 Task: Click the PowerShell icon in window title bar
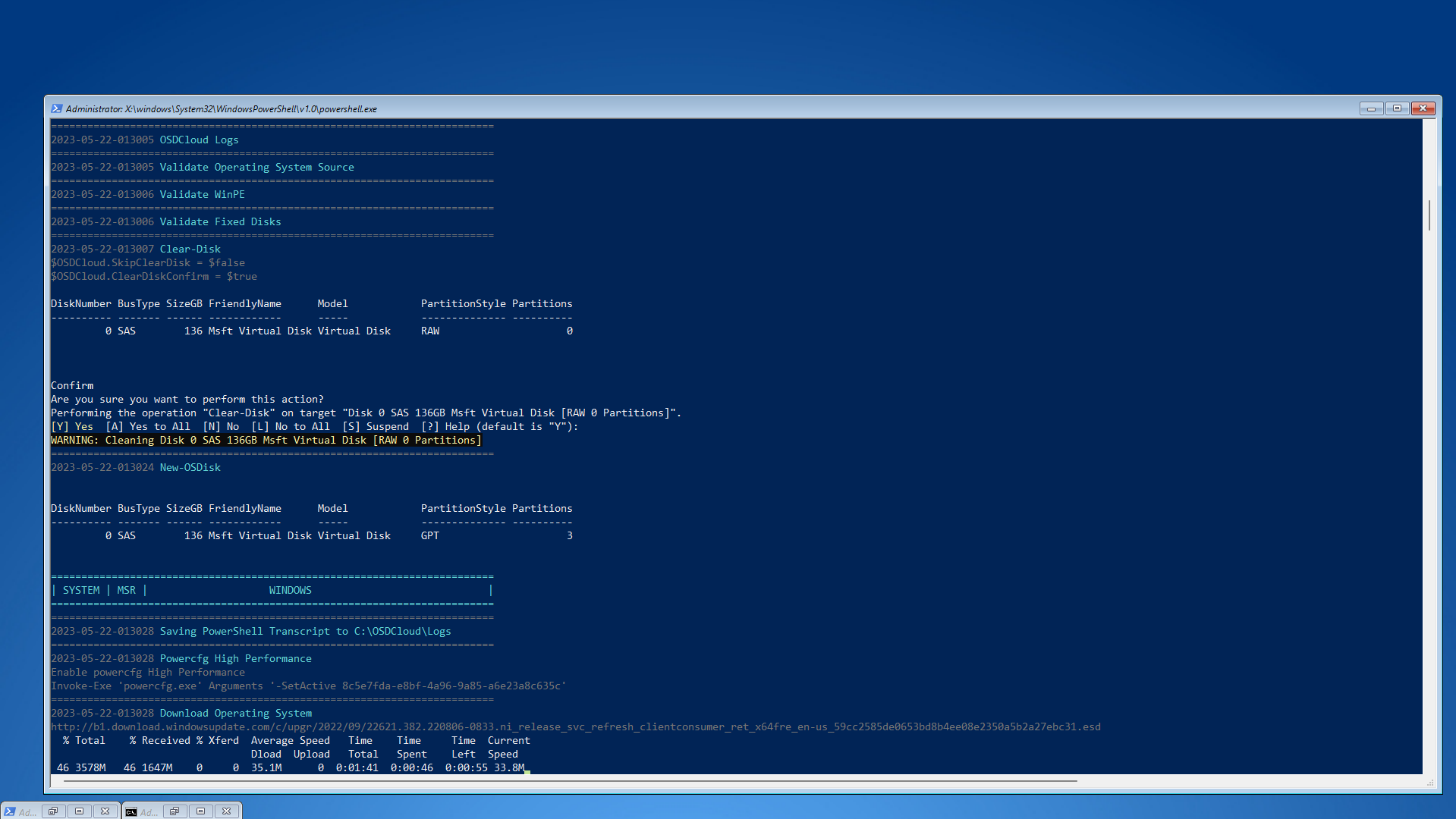tap(56, 108)
